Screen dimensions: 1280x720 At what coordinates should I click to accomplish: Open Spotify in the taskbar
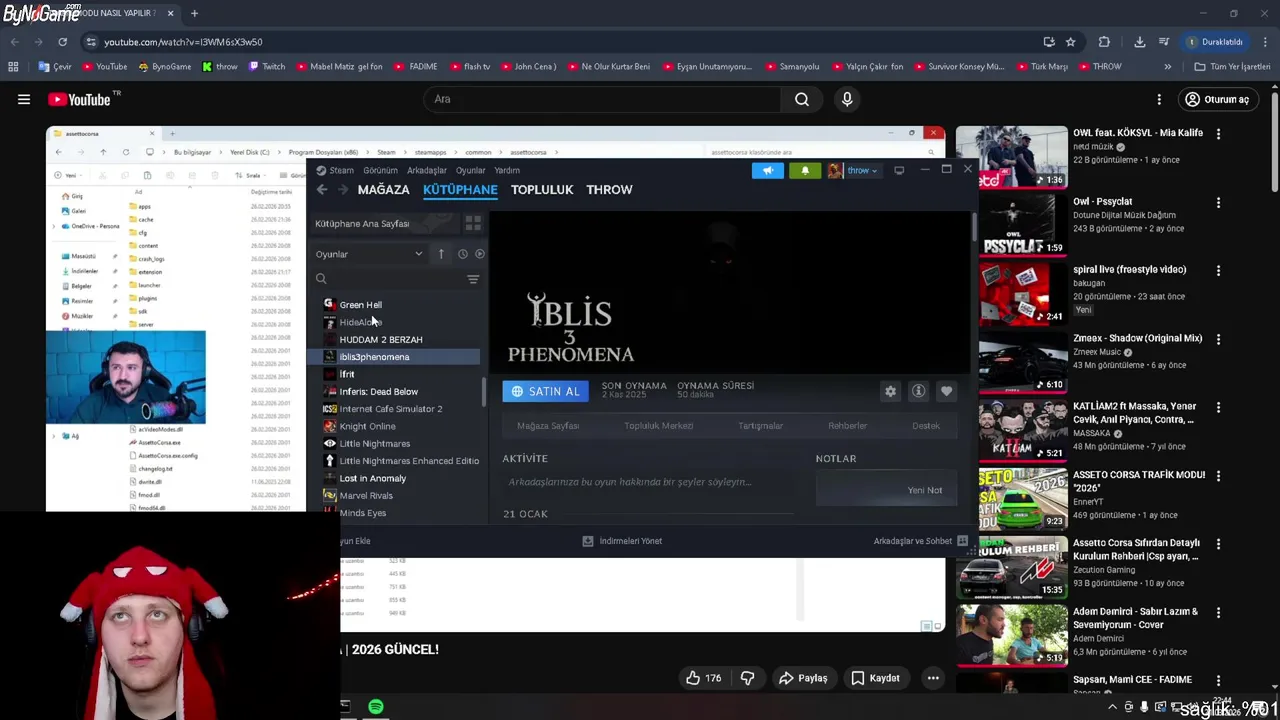376,707
